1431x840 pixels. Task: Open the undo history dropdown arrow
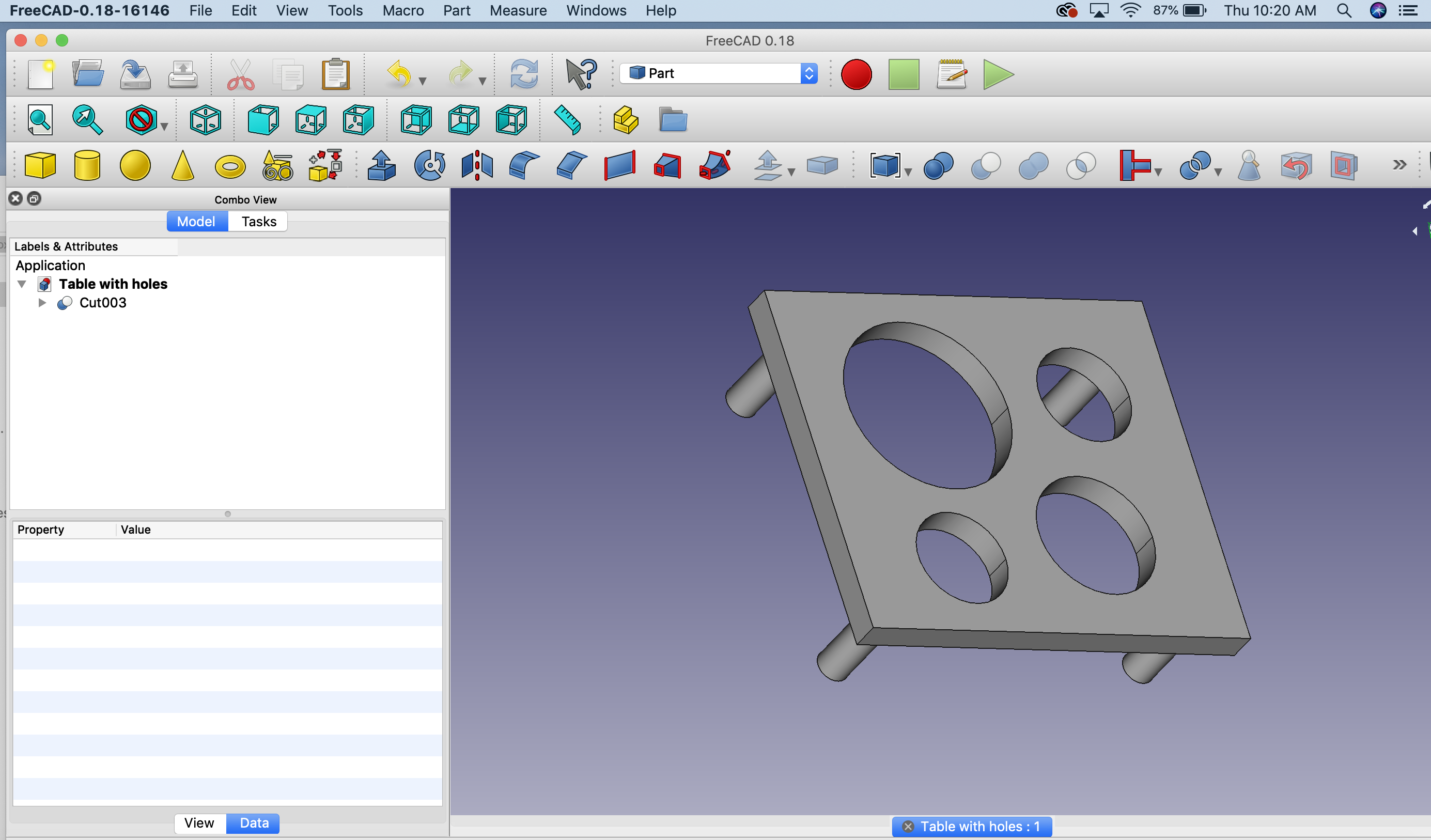tap(423, 81)
